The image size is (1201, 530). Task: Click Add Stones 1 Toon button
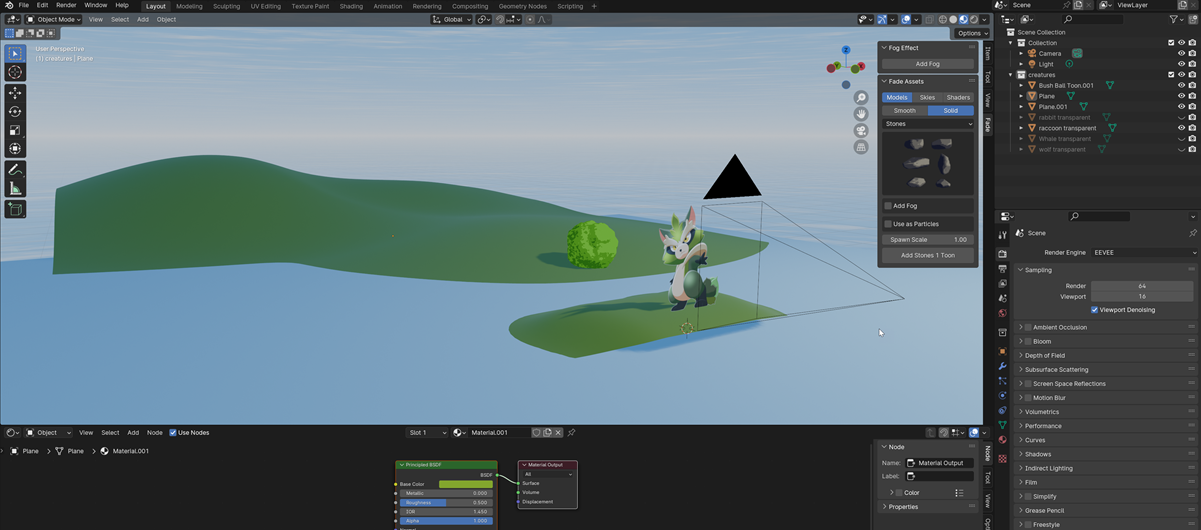click(928, 255)
